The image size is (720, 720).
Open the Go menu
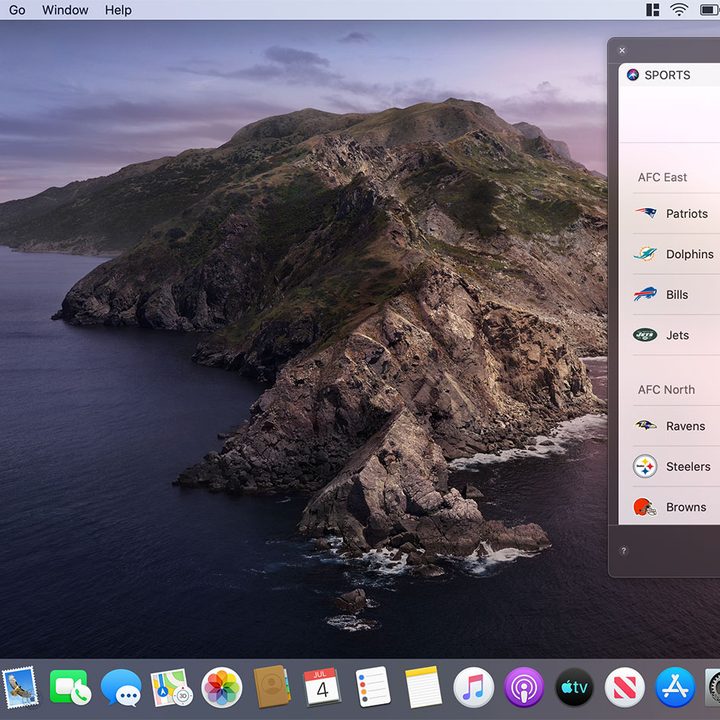click(x=17, y=10)
